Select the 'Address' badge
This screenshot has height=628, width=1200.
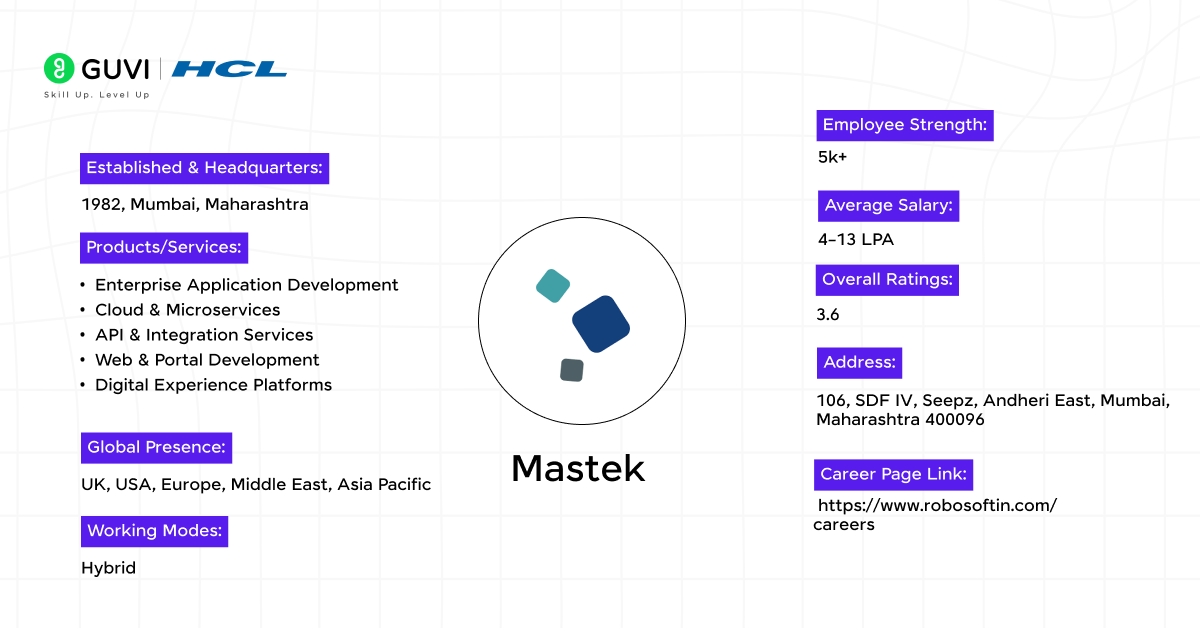(859, 362)
